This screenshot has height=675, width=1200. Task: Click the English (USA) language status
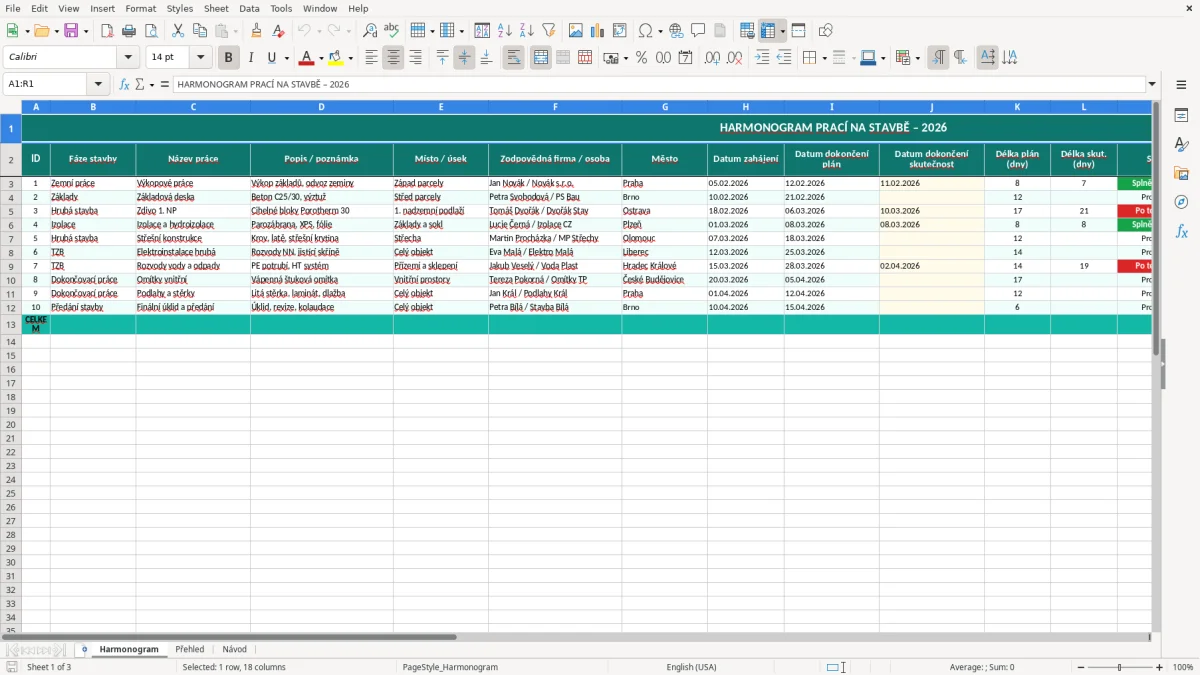point(691,667)
